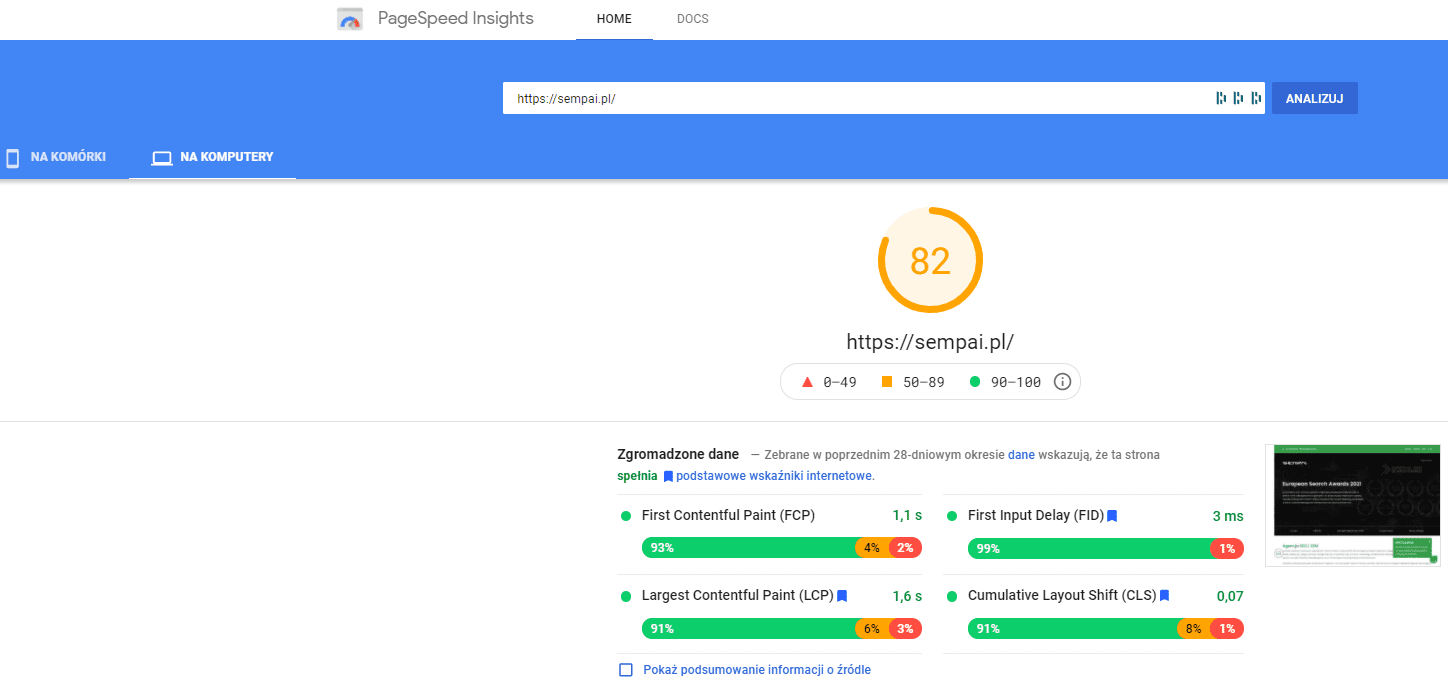Click the 'First Input Delay (FID)' label
The width and height of the screenshot is (1448, 686).
pos(1036,516)
